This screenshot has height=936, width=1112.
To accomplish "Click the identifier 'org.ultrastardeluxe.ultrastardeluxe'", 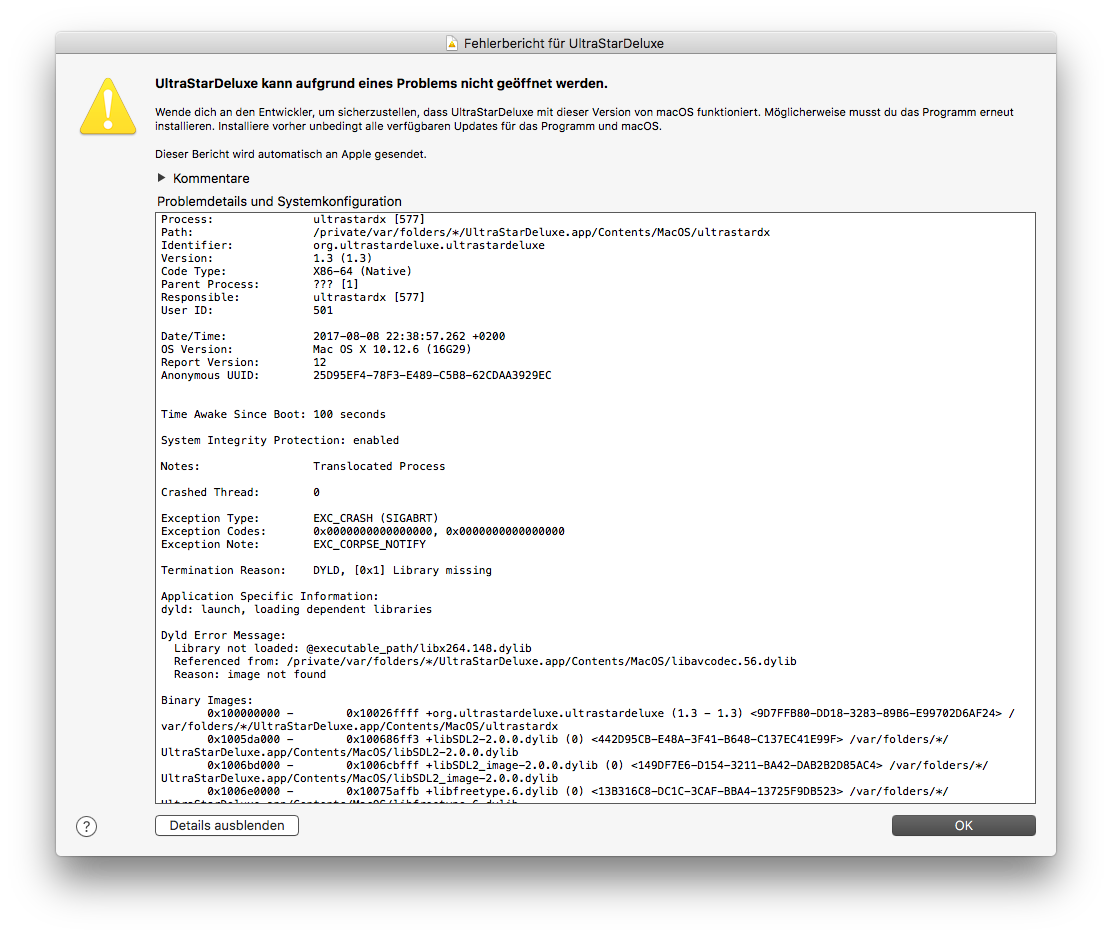I will tap(429, 245).
